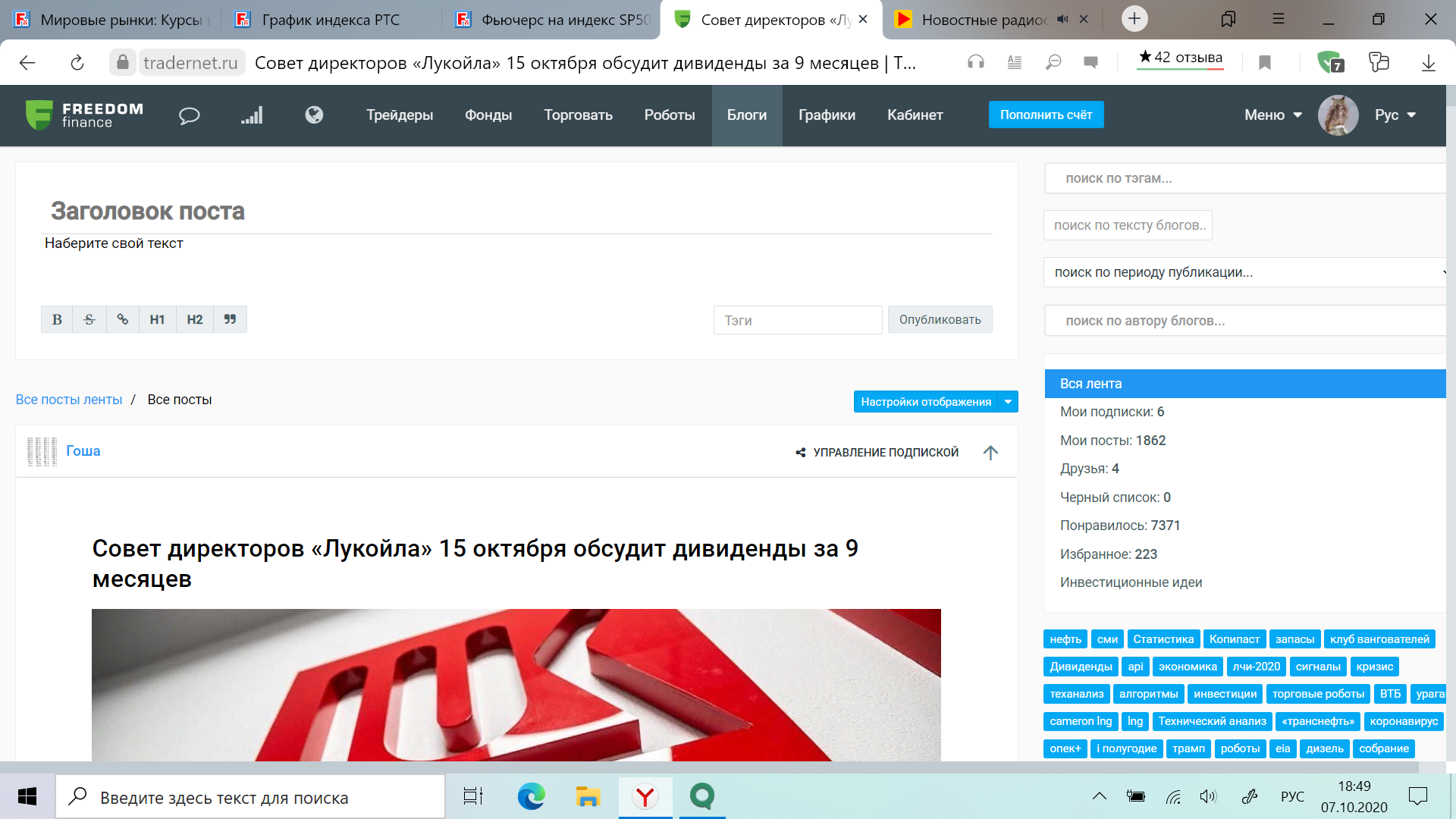The height and width of the screenshot is (819, 1456).
Task: Open the Рус language dropdown
Action: (x=1395, y=115)
